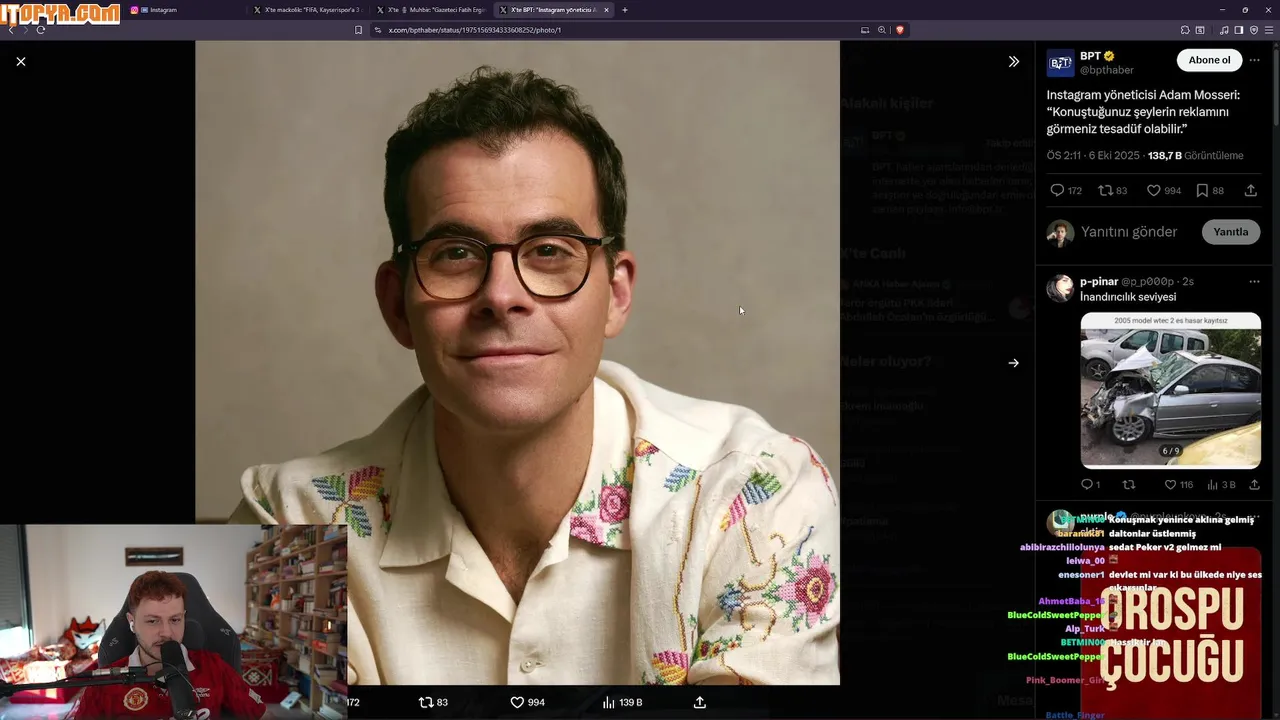
Task: Open the browser hamburger menu
Action: tap(1271, 30)
